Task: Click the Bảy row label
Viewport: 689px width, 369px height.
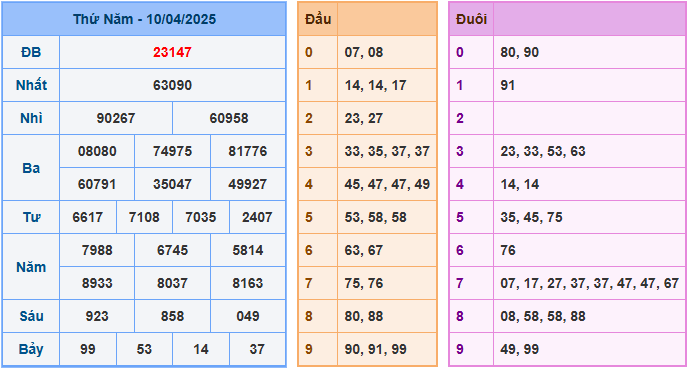Action: coord(31,349)
